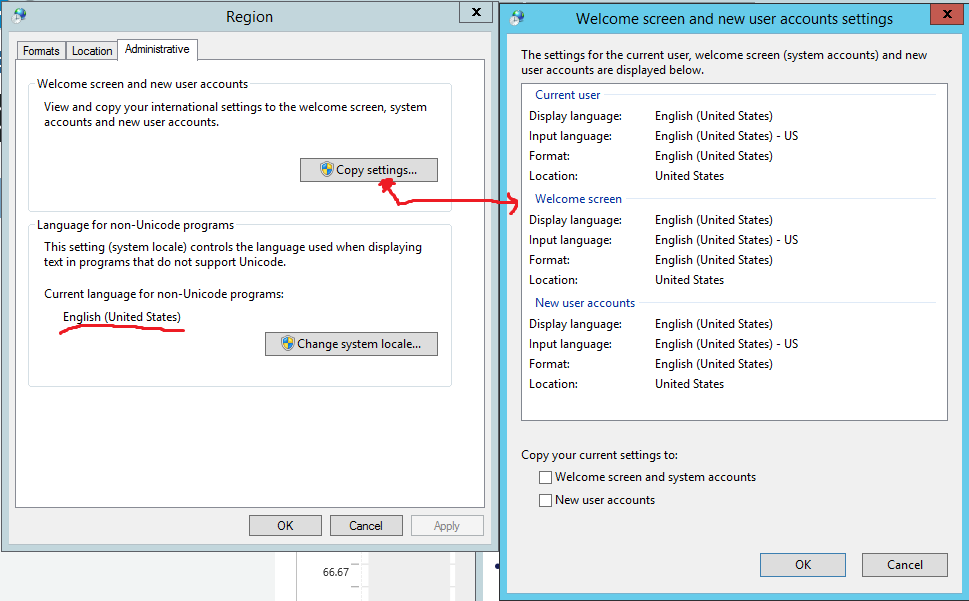
Task: Click the New user accounts section heading
Action: [x=585, y=303]
